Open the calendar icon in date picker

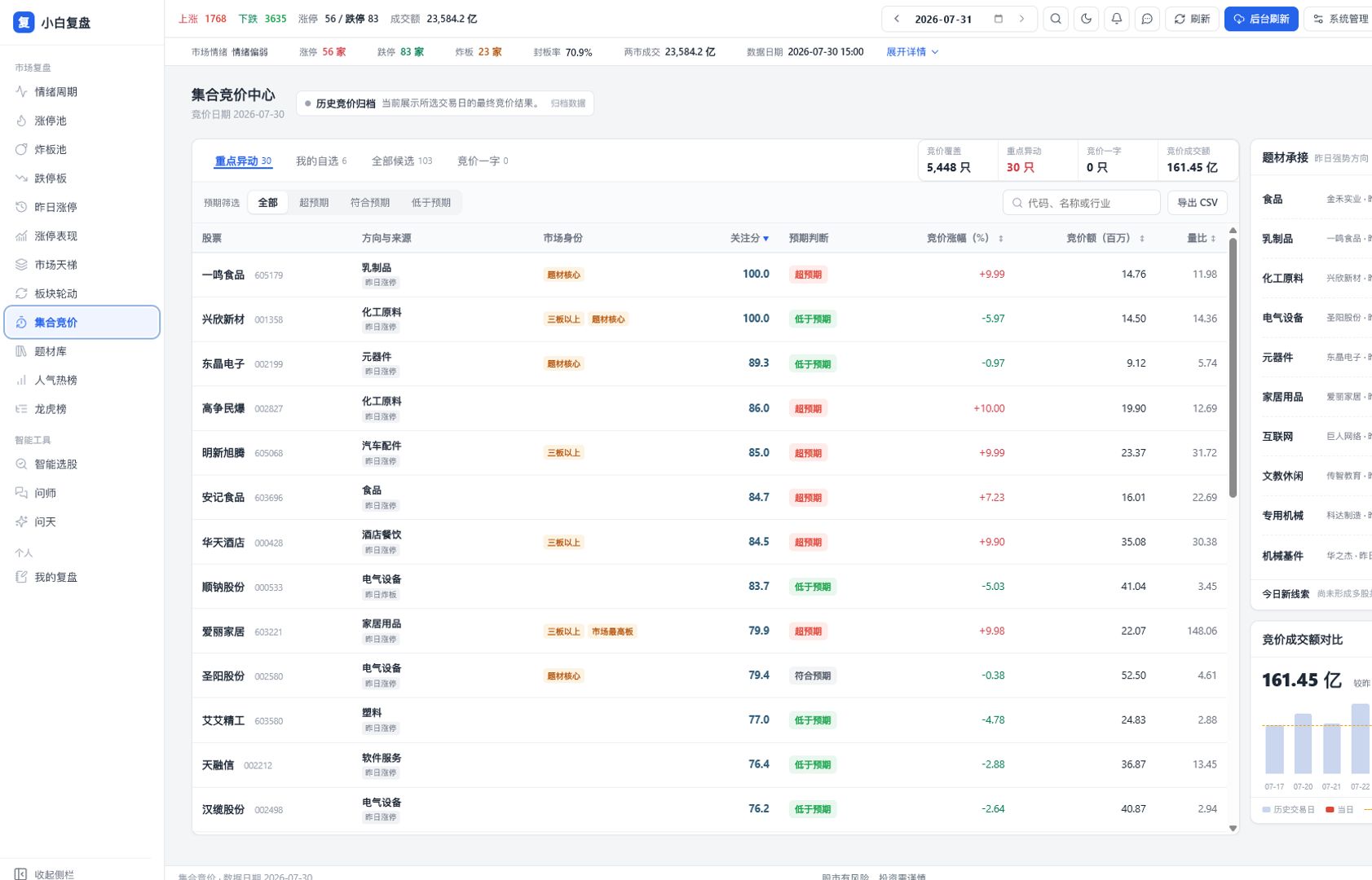point(999,19)
